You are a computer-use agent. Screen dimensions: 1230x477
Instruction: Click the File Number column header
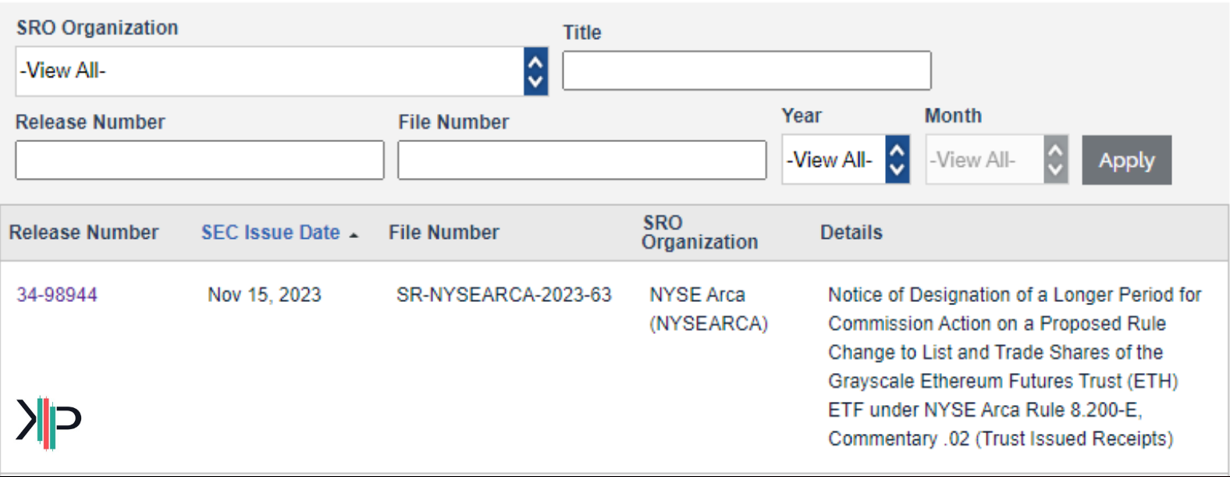443,233
